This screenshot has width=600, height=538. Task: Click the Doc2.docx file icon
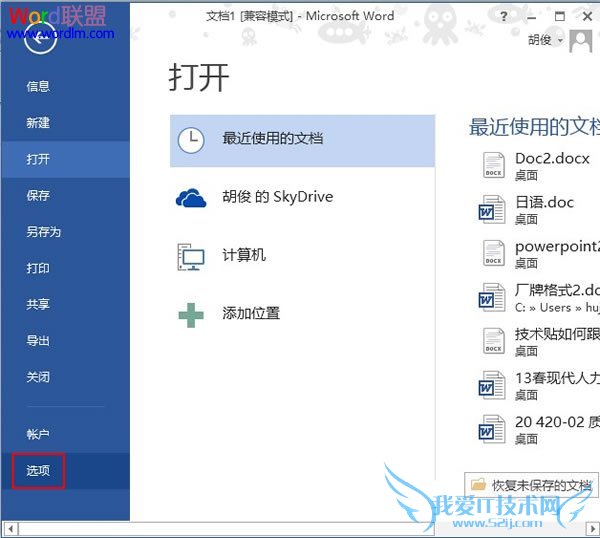point(493,166)
